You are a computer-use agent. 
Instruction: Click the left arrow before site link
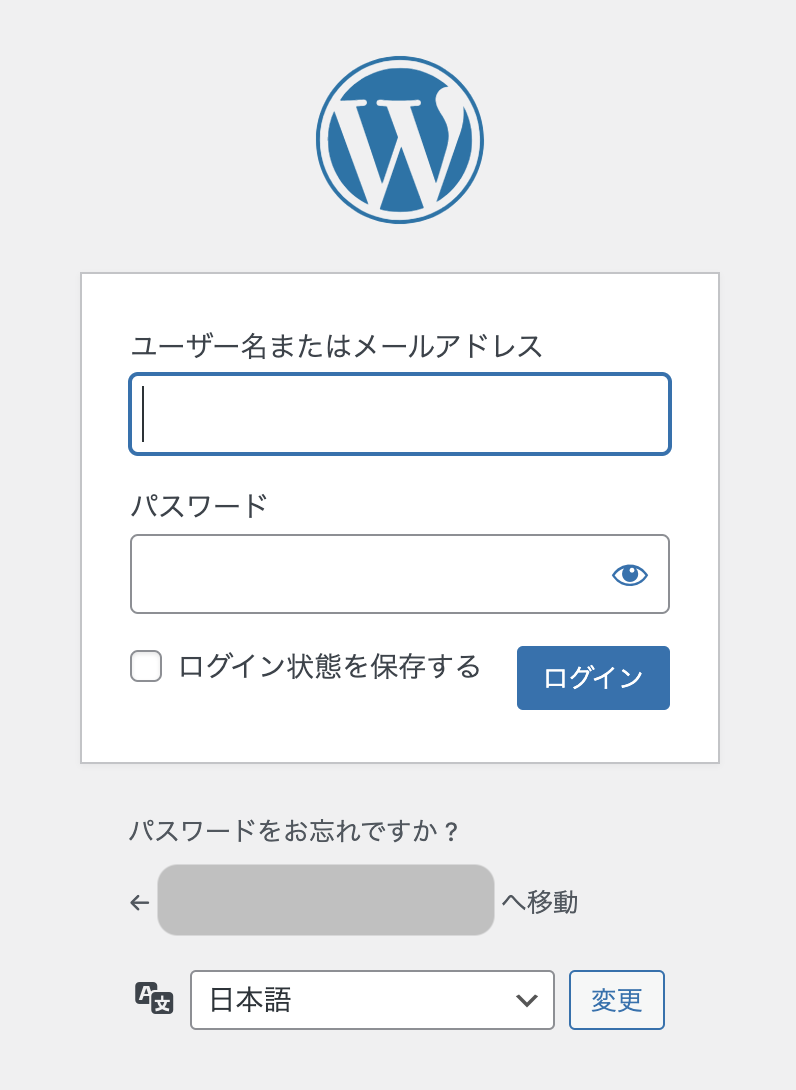pos(140,903)
